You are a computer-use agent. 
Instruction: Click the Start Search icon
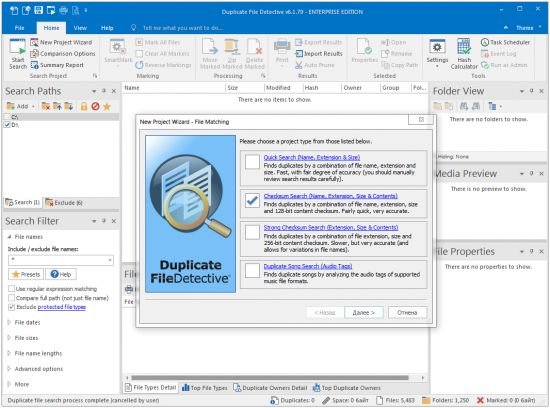tap(18, 47)
